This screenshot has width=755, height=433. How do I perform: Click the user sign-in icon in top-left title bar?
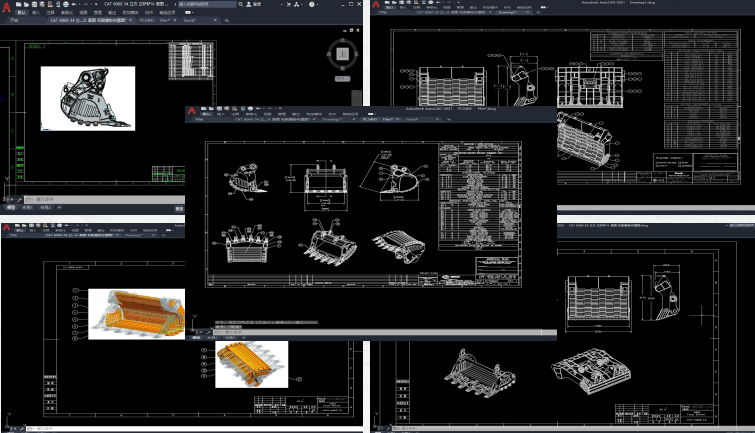(248, 4)
